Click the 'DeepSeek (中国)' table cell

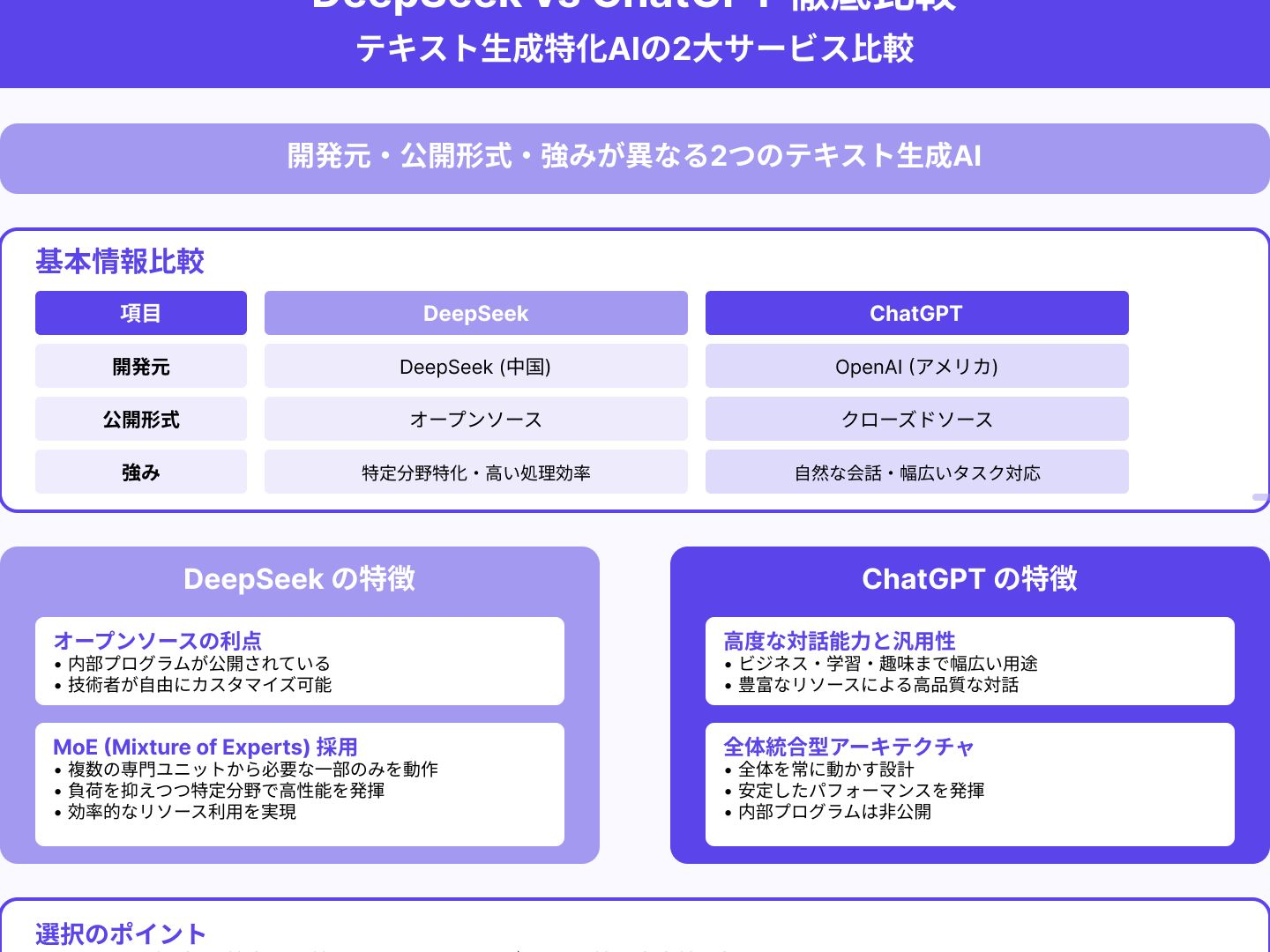pos(476,366)
